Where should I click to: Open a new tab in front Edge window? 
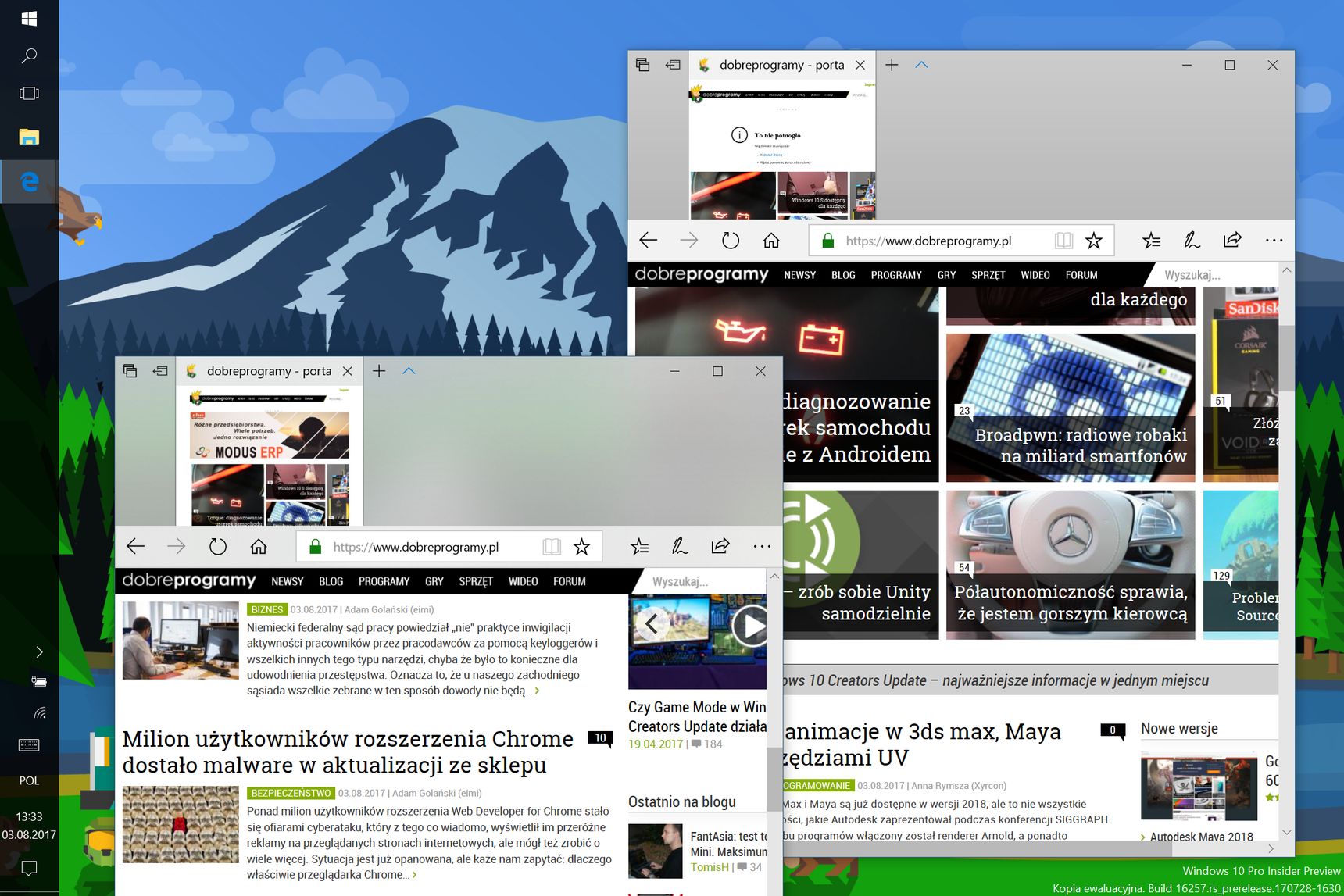click(x=379, y=371)
